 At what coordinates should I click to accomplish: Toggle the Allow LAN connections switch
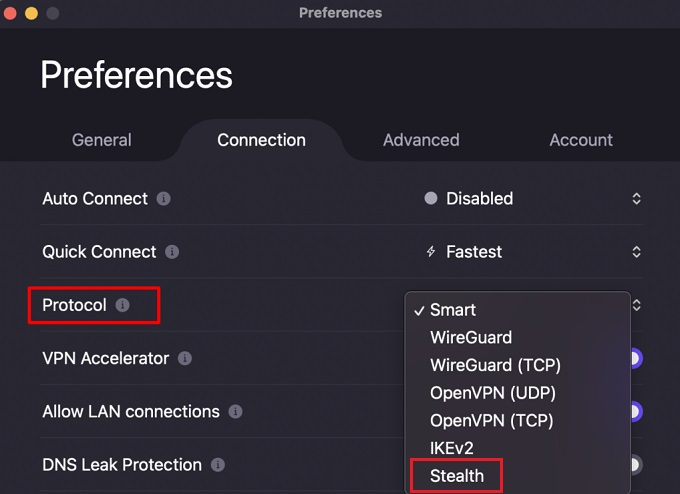click(634, 411)
